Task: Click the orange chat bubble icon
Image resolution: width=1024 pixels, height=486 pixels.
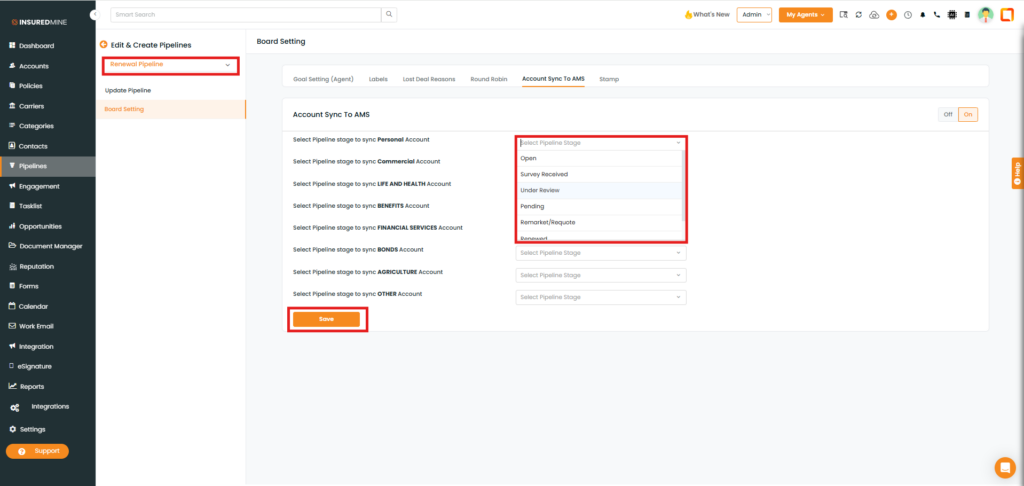Action: coord(1004,467)
